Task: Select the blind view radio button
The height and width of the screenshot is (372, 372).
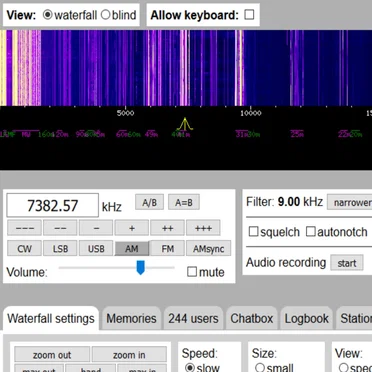Action: 105,15
